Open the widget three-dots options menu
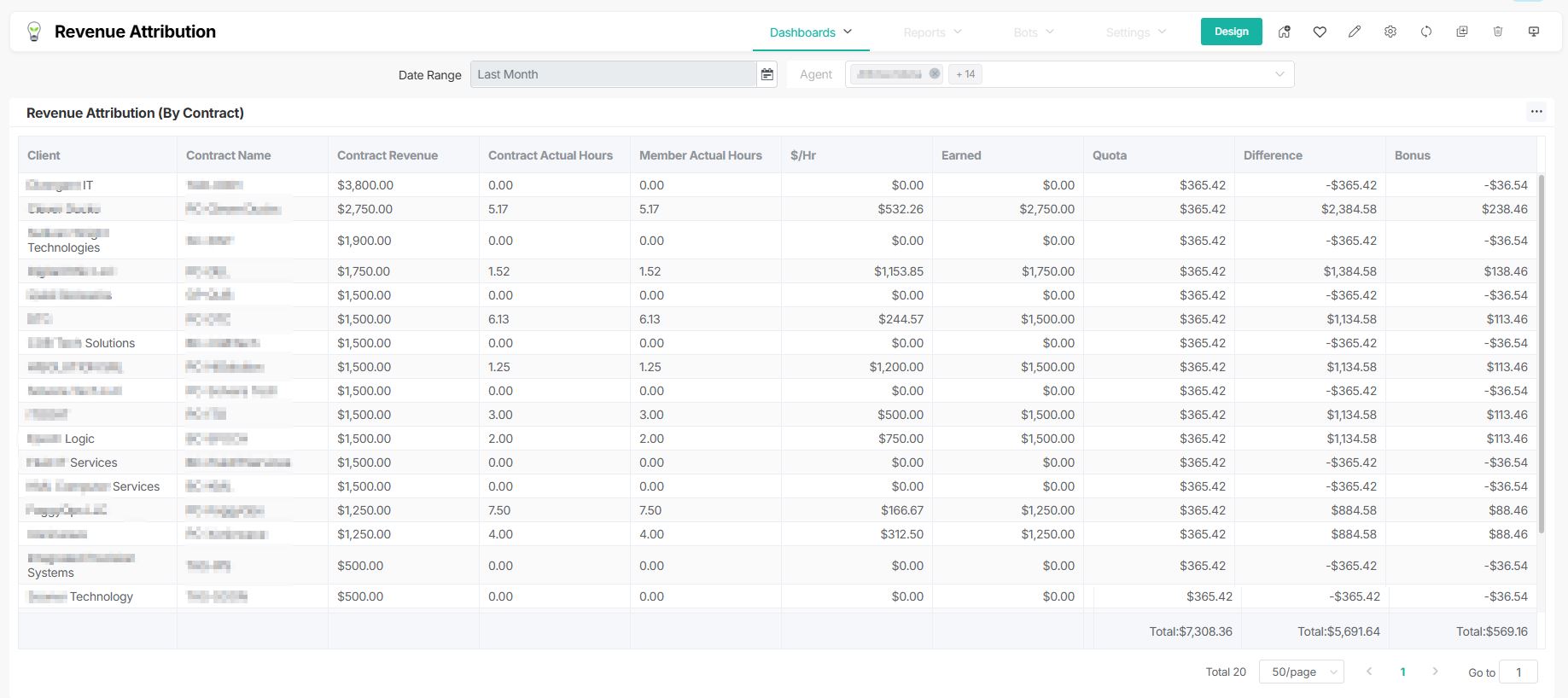The width and height of the screenshot is (1568, 698). 1536,112
